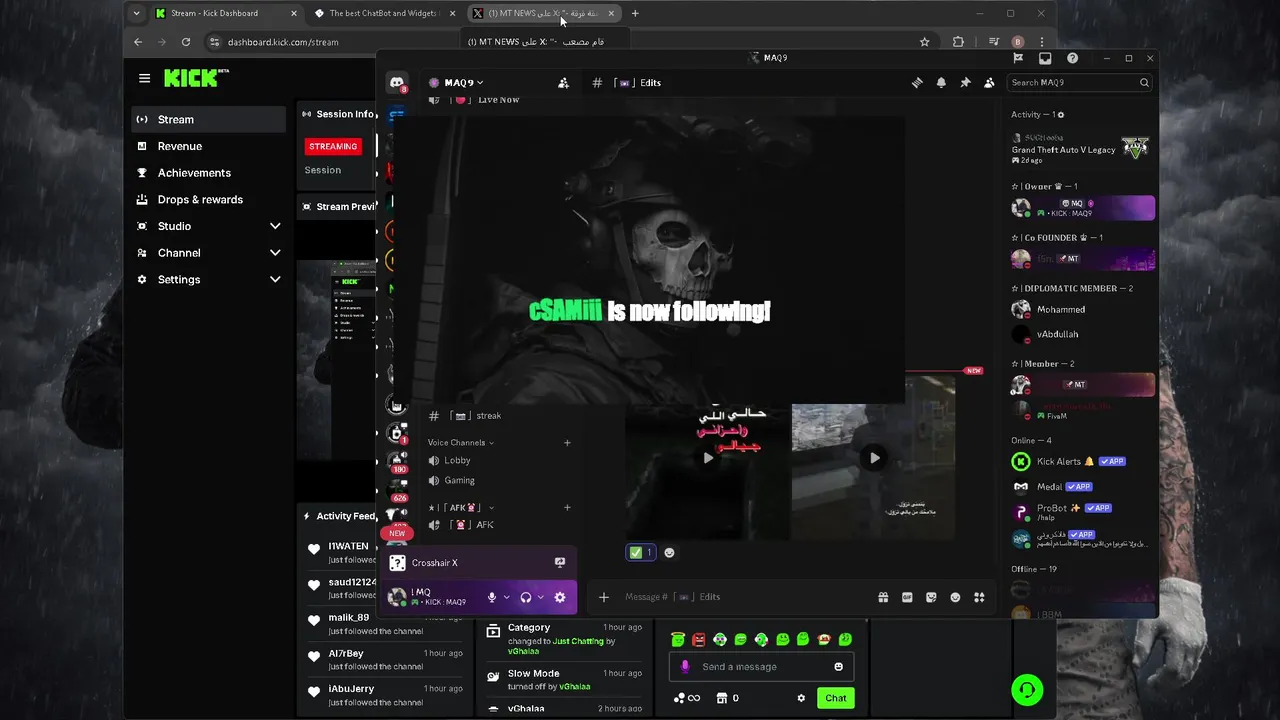The height and width of the screenshot is (720, 1280).
Task: Open Discord help question mark icon
Action: tap(1072, 58)
